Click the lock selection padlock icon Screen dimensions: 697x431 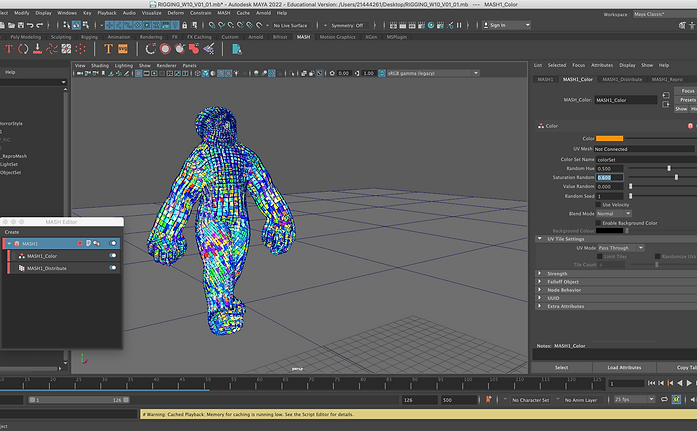click(184, 25)
